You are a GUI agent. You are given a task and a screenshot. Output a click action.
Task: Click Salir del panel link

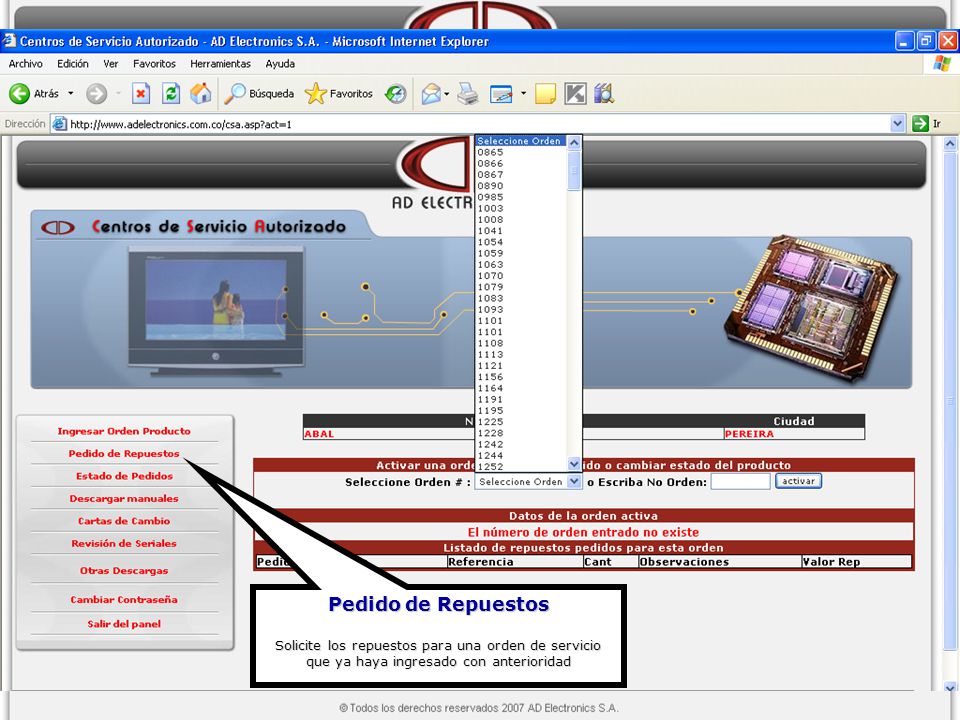(124, 624)
